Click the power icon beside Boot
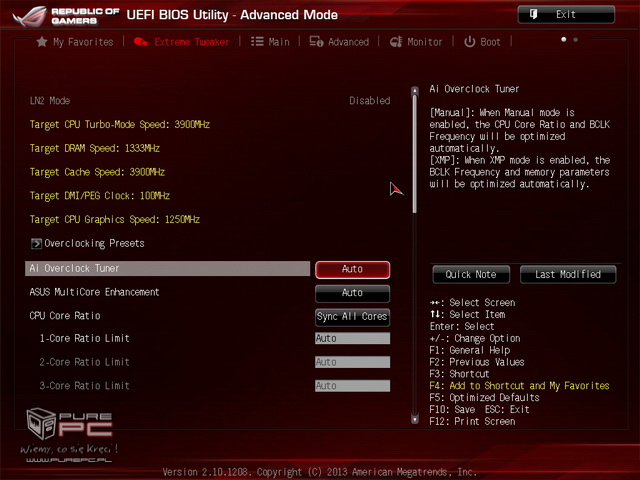The height and width of the screenshot is (480, 640). point(469,42)
